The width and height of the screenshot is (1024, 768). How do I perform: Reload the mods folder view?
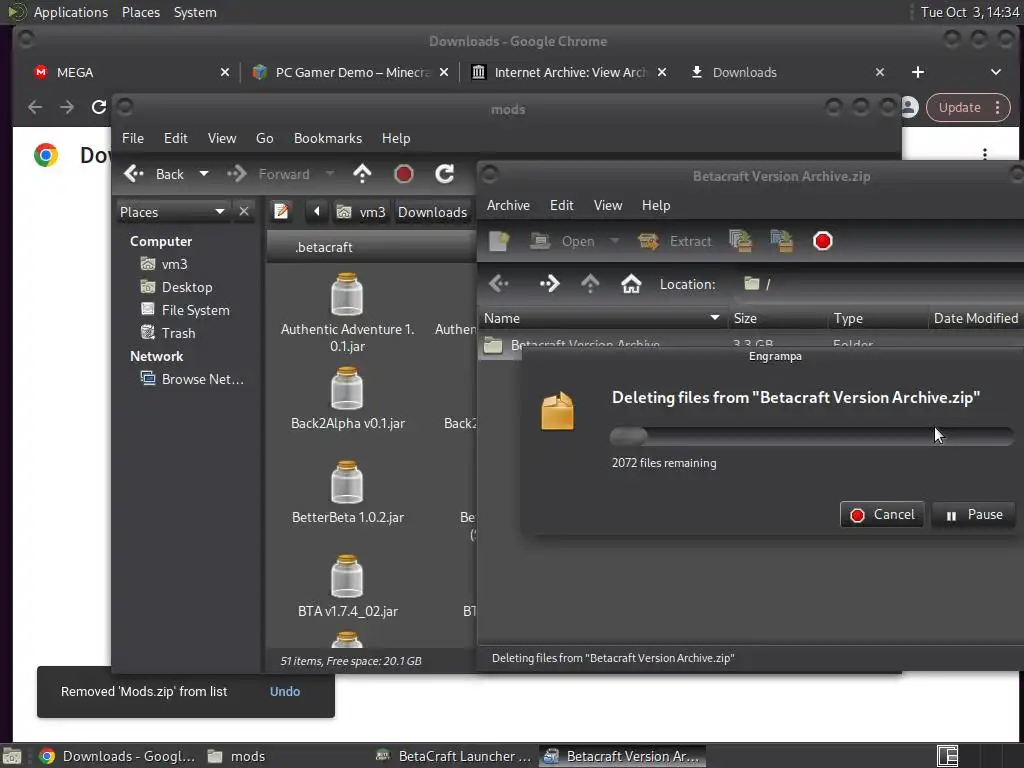(445, 174)
